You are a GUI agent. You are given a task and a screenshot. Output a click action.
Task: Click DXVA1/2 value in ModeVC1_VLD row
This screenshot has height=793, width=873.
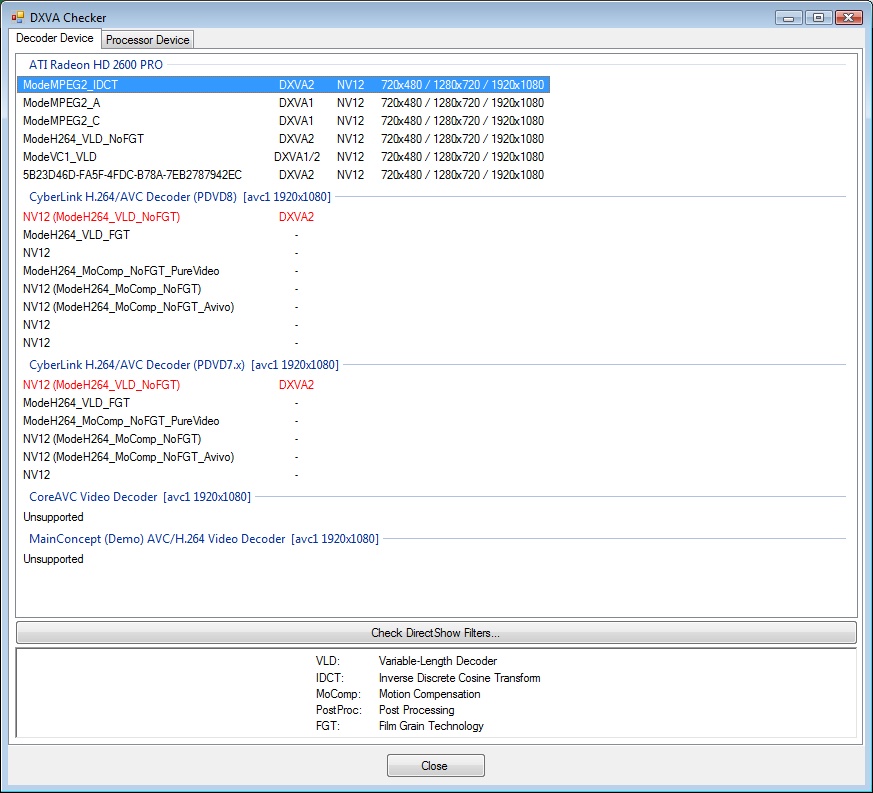point(297,156)
